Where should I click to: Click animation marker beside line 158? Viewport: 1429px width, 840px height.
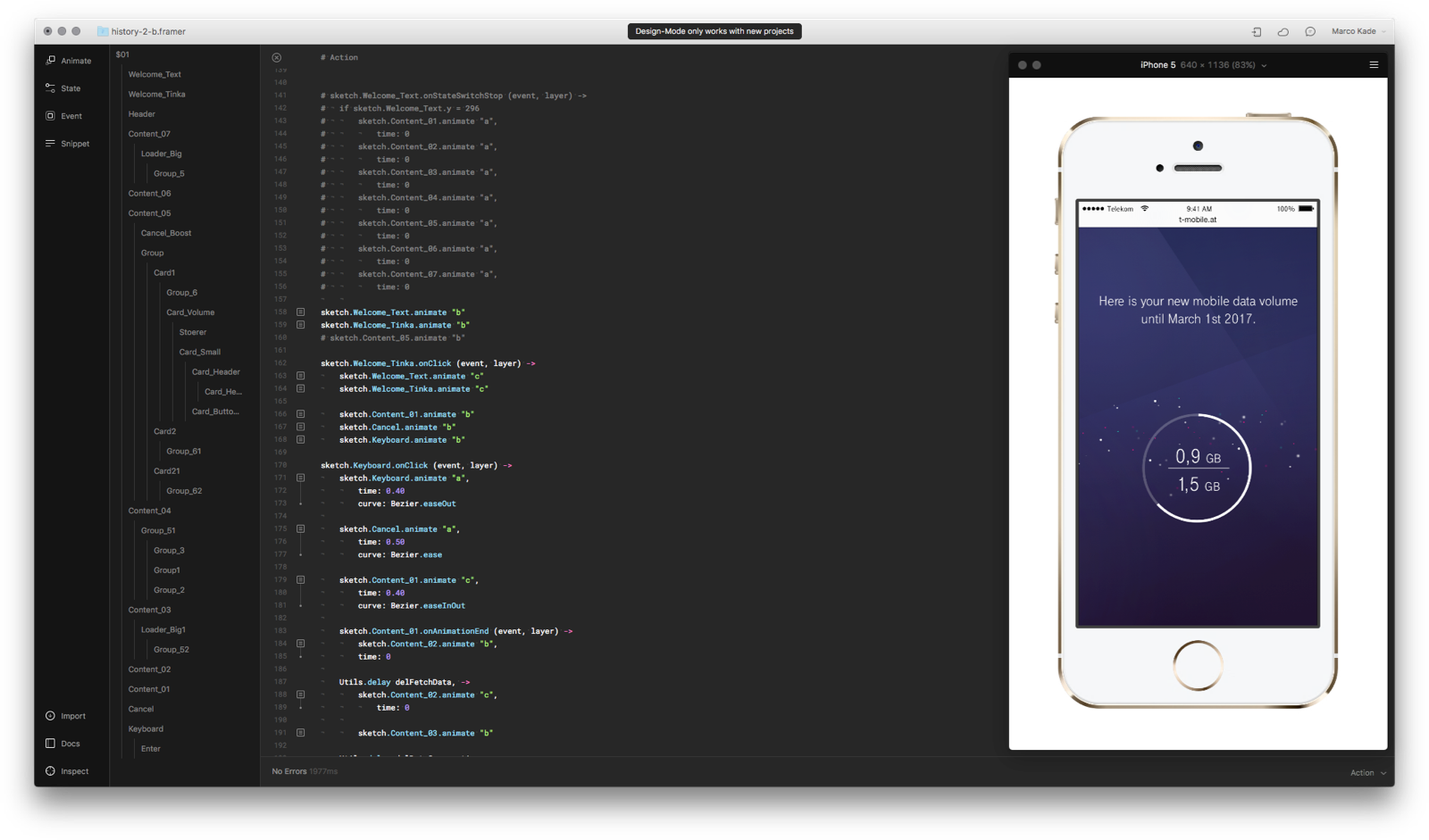coord(301,312)
